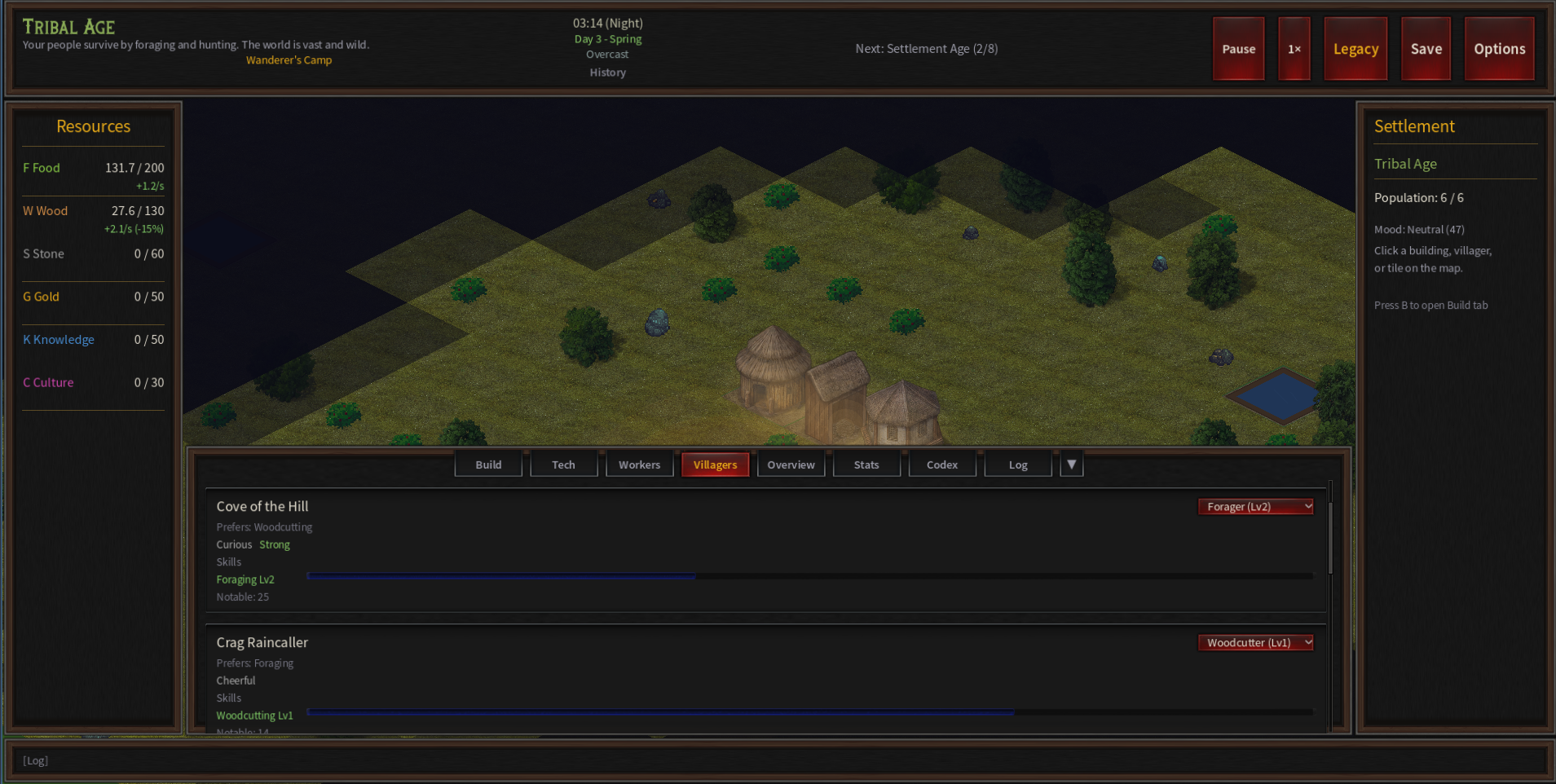Image resolution: width=1556 pixels, height=784 pixels.
Task: Click the Mood: Neutral (47) text
Action: (x=1419, y=230)
